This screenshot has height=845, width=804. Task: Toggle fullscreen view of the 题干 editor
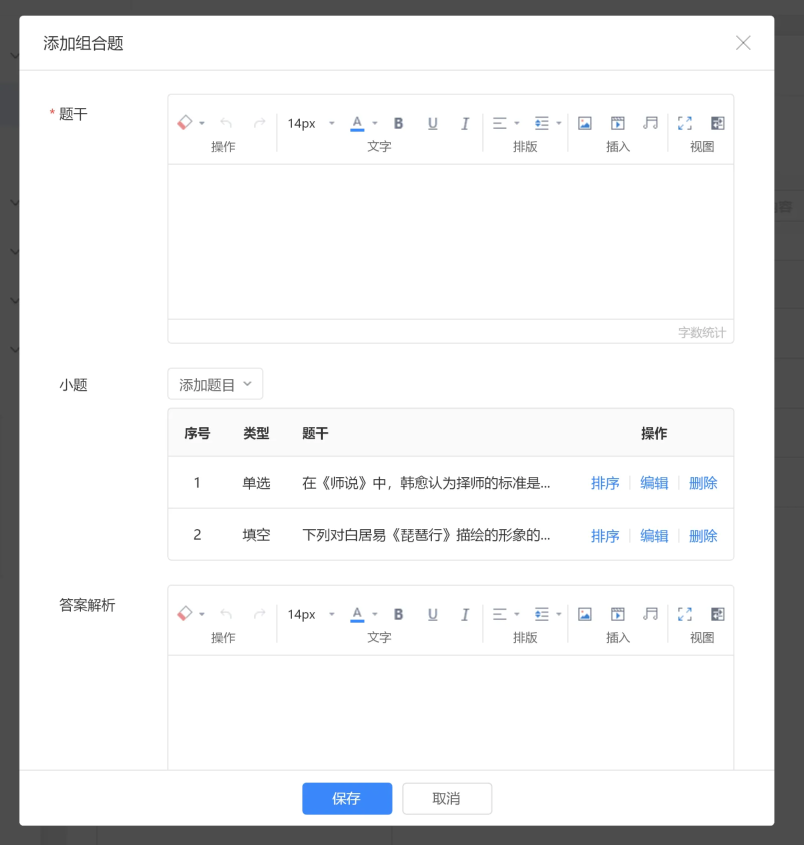coord(684,122)
